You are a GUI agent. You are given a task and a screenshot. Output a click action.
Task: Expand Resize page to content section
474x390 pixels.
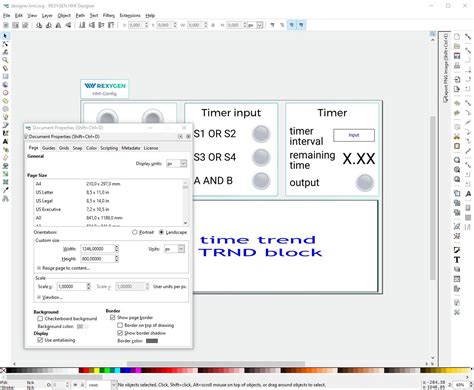pos(63,268)
